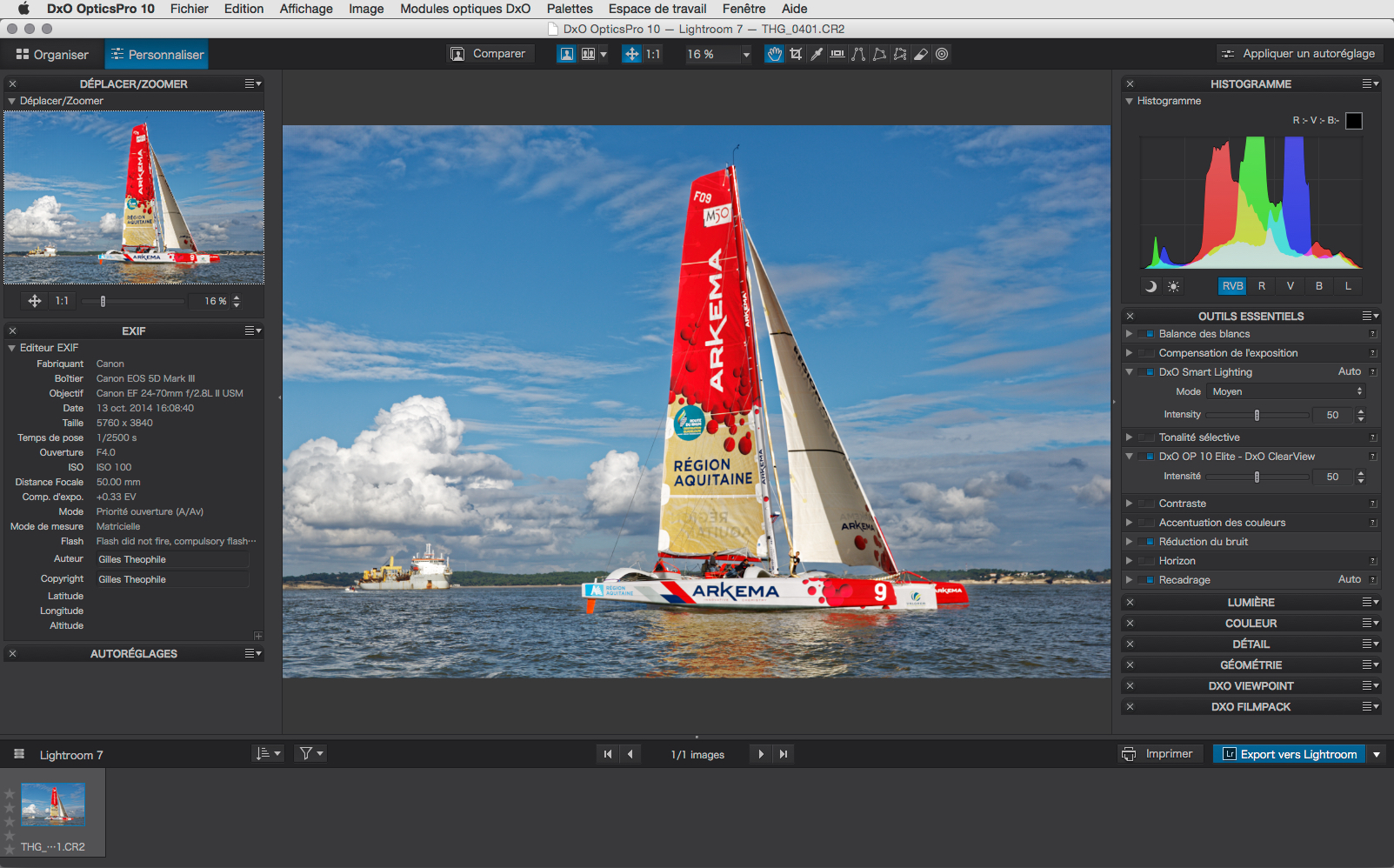
Task: Open the Apple menu
Action: click(x=23, y=9)
